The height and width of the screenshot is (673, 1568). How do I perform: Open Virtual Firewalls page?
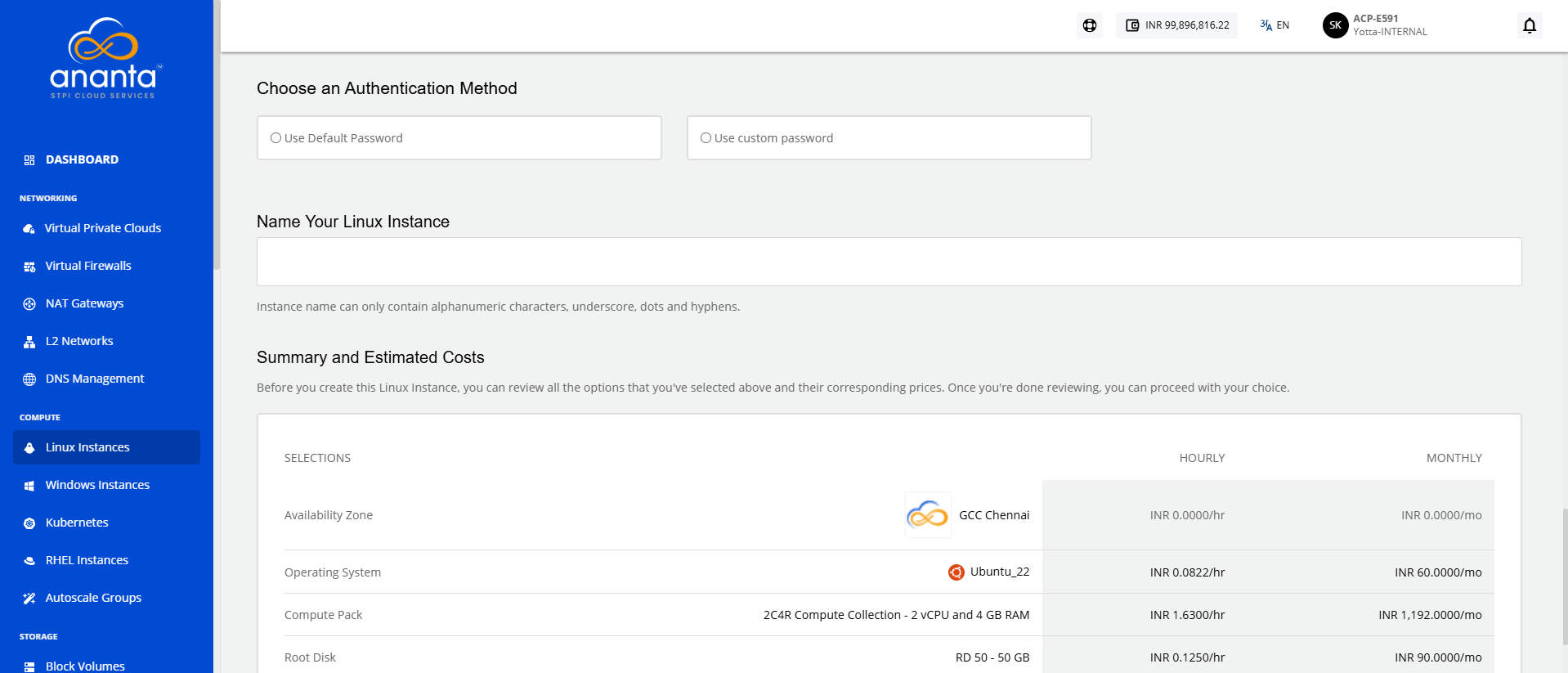click(88, 266)
